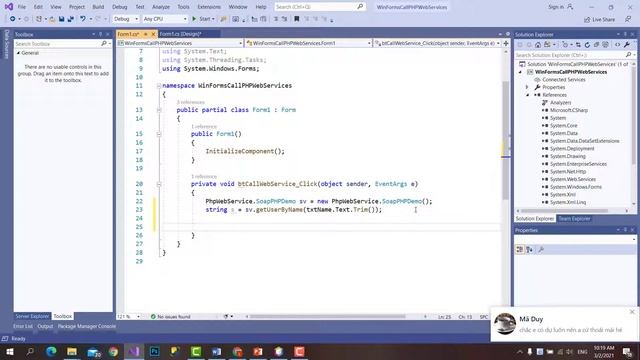Collapse the References node in Solution Explorer

527,95
